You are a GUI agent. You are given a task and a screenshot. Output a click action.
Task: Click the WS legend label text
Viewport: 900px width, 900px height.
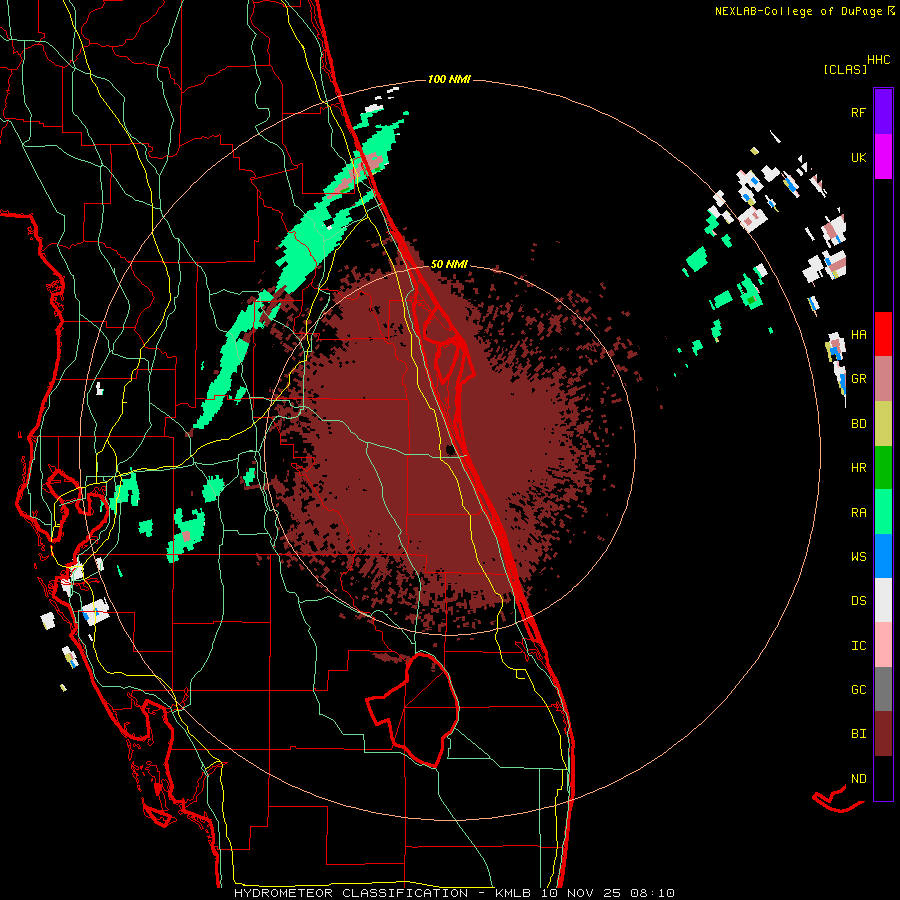tap(858, 557)
